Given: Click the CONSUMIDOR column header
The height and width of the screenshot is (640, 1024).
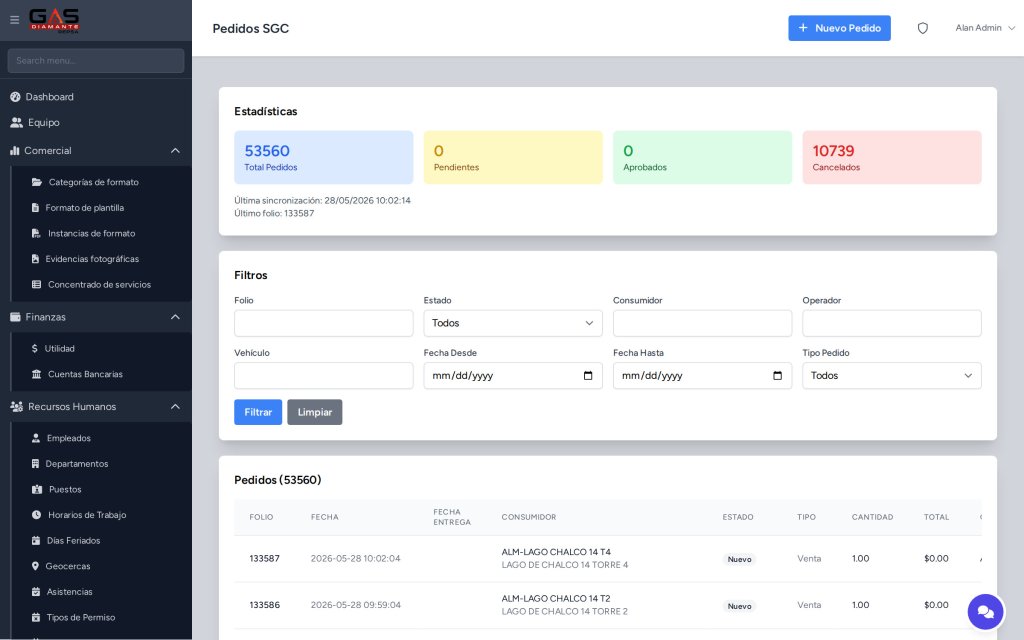Looking at the screenshot, I should 528,517.
